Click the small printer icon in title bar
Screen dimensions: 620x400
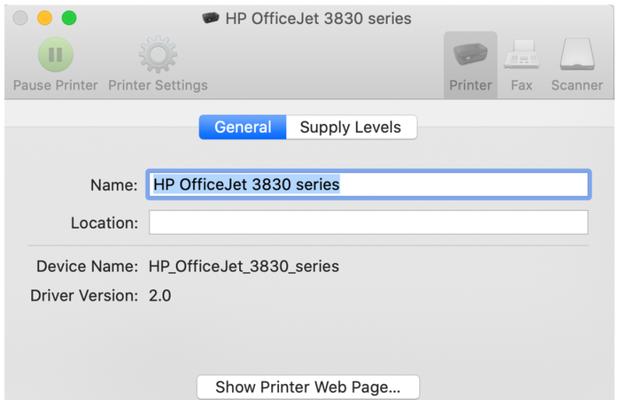(212, 18)
